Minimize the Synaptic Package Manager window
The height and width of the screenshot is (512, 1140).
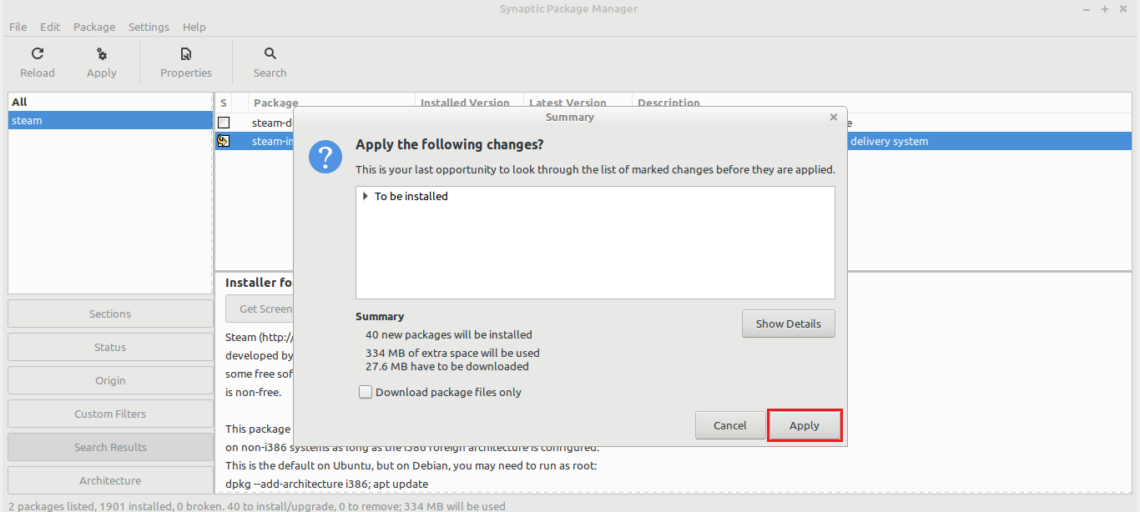click(x=1087, y=9)
